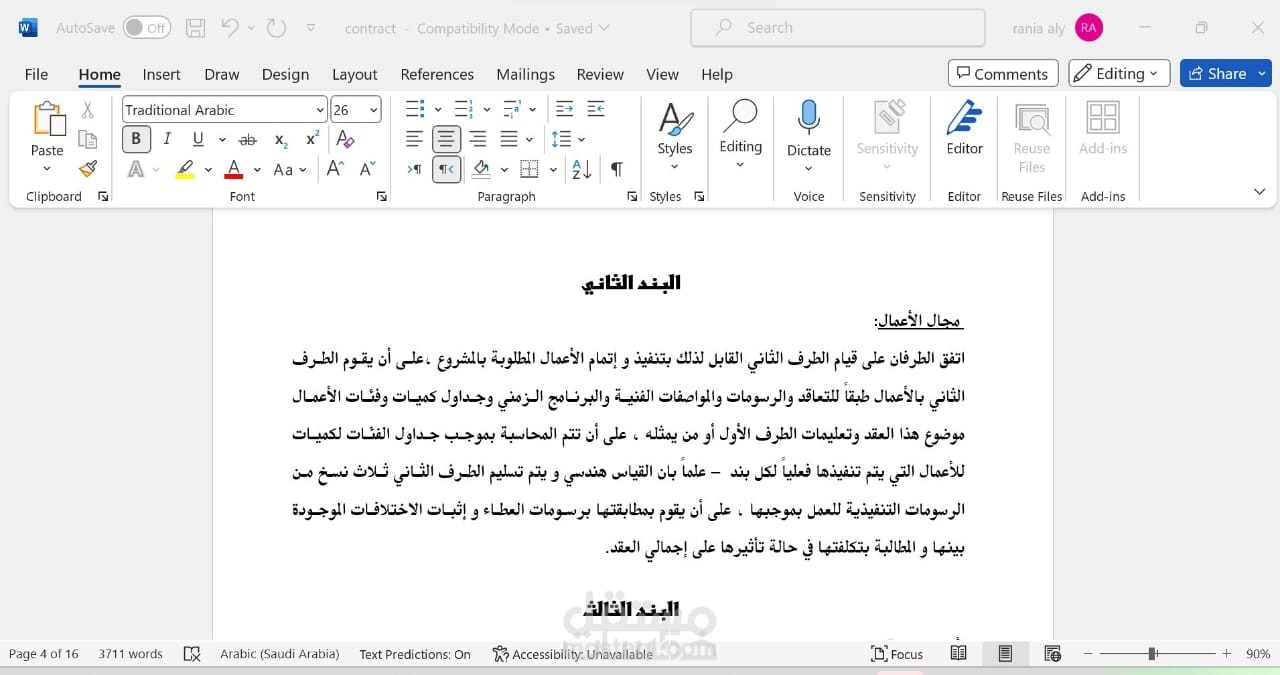Screen dimensions: 1280x675
Task: Select the Format Painter brush icon
Action: (88, 169)
